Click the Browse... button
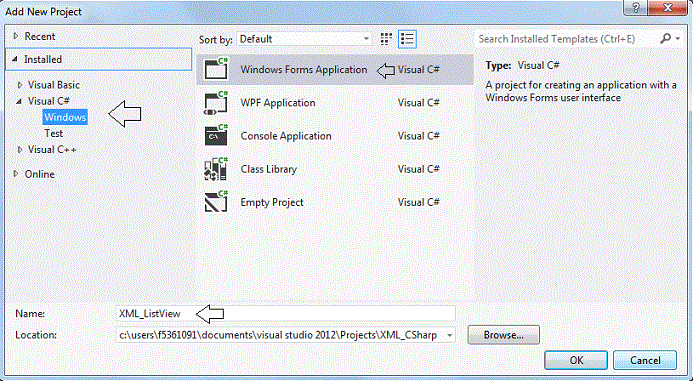 503,335
